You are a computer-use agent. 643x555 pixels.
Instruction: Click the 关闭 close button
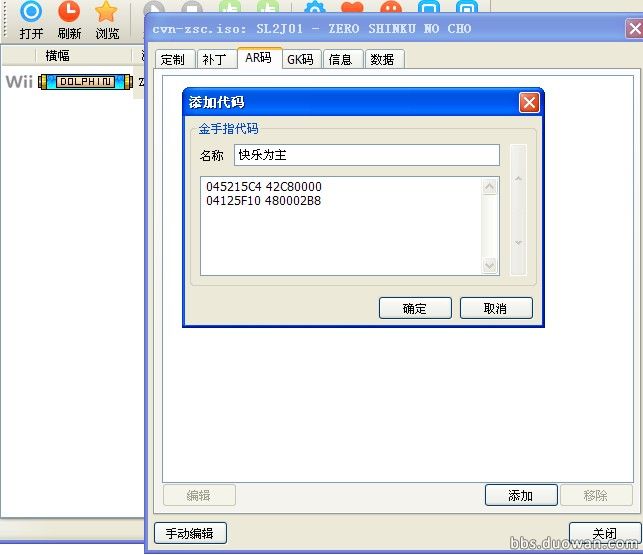coord(603,533)
